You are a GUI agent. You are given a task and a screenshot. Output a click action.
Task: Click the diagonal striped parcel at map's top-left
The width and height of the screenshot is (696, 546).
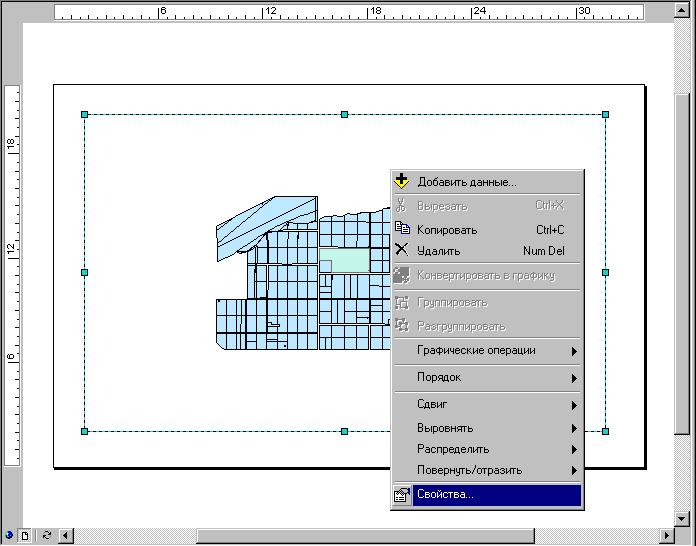[266, 227]
